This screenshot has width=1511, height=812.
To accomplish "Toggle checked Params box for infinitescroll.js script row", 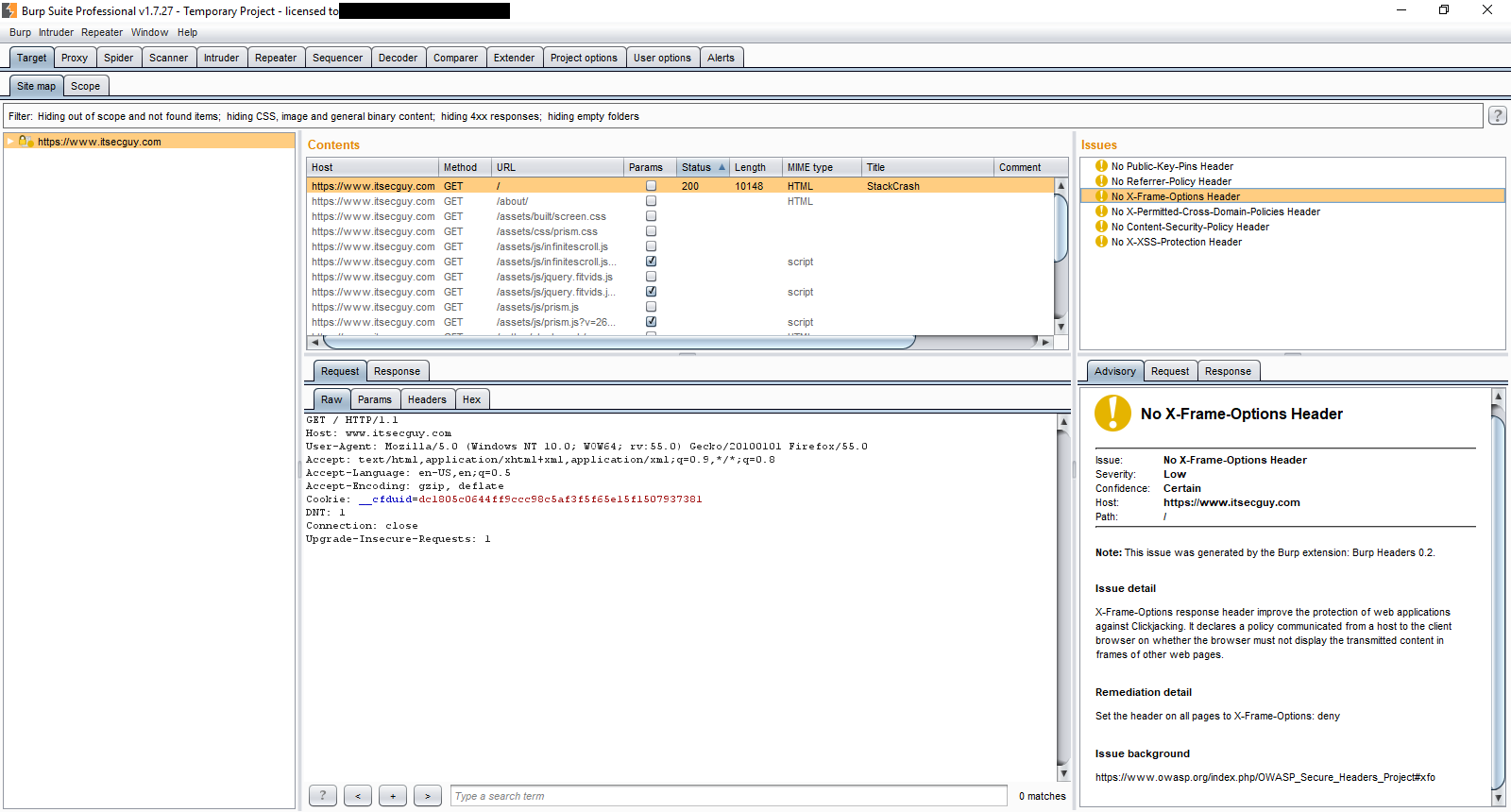I will tap(651, 262).
